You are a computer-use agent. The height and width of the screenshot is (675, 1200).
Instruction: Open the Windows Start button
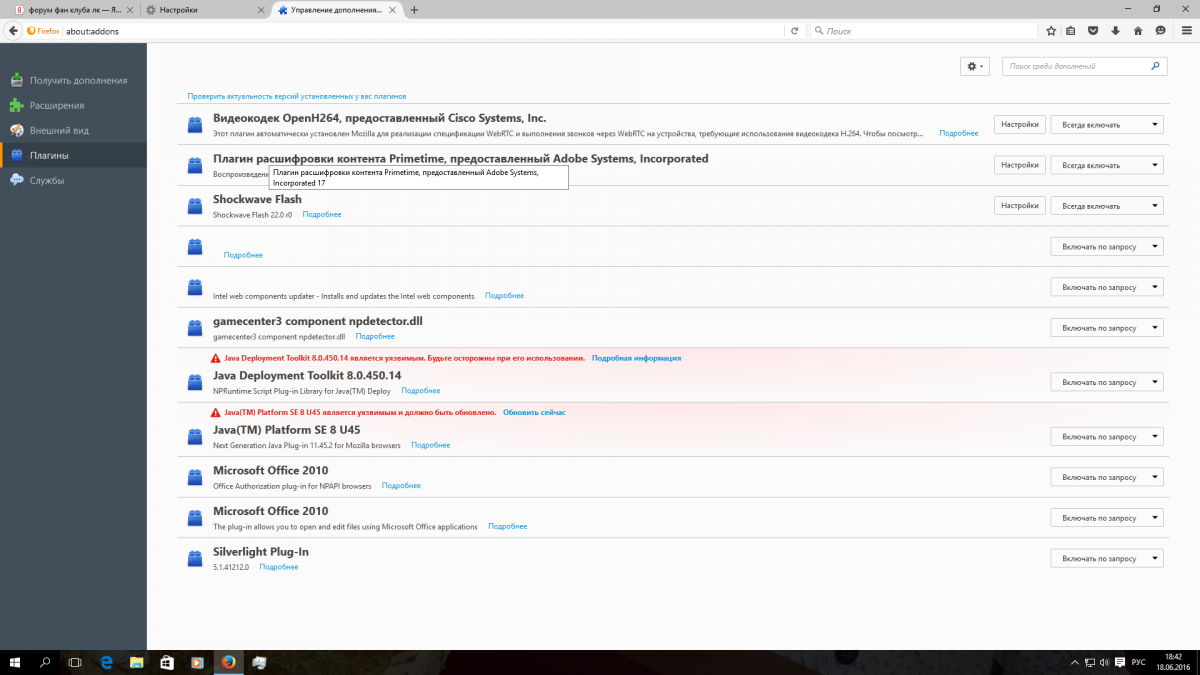pyautogui.click(x=15, y=662)
